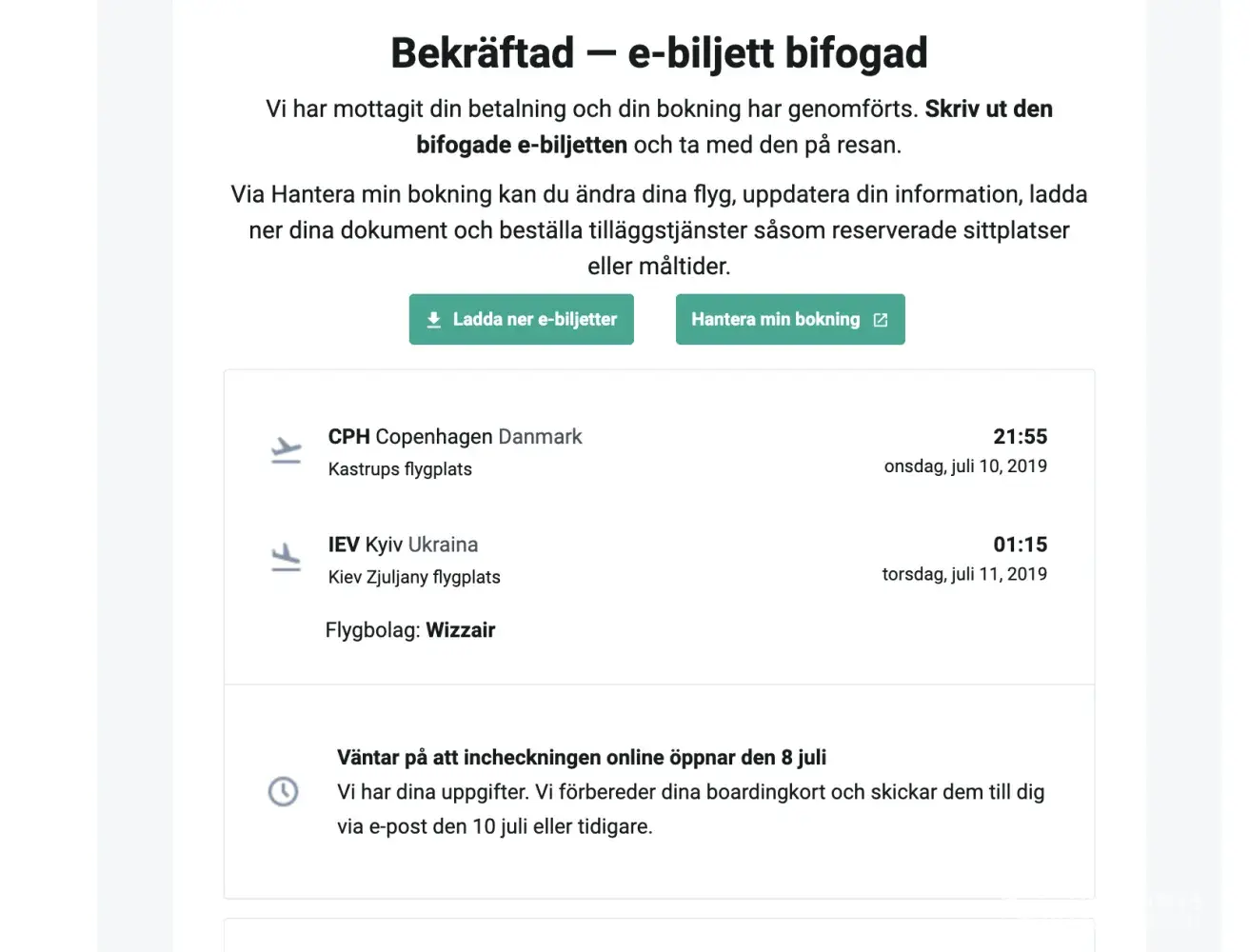The height and width of the screenshot is (952, 1250).
Task: Click the departure plane icon by Copenhagen
Action: pyautogui.click(x=286, y=449)
